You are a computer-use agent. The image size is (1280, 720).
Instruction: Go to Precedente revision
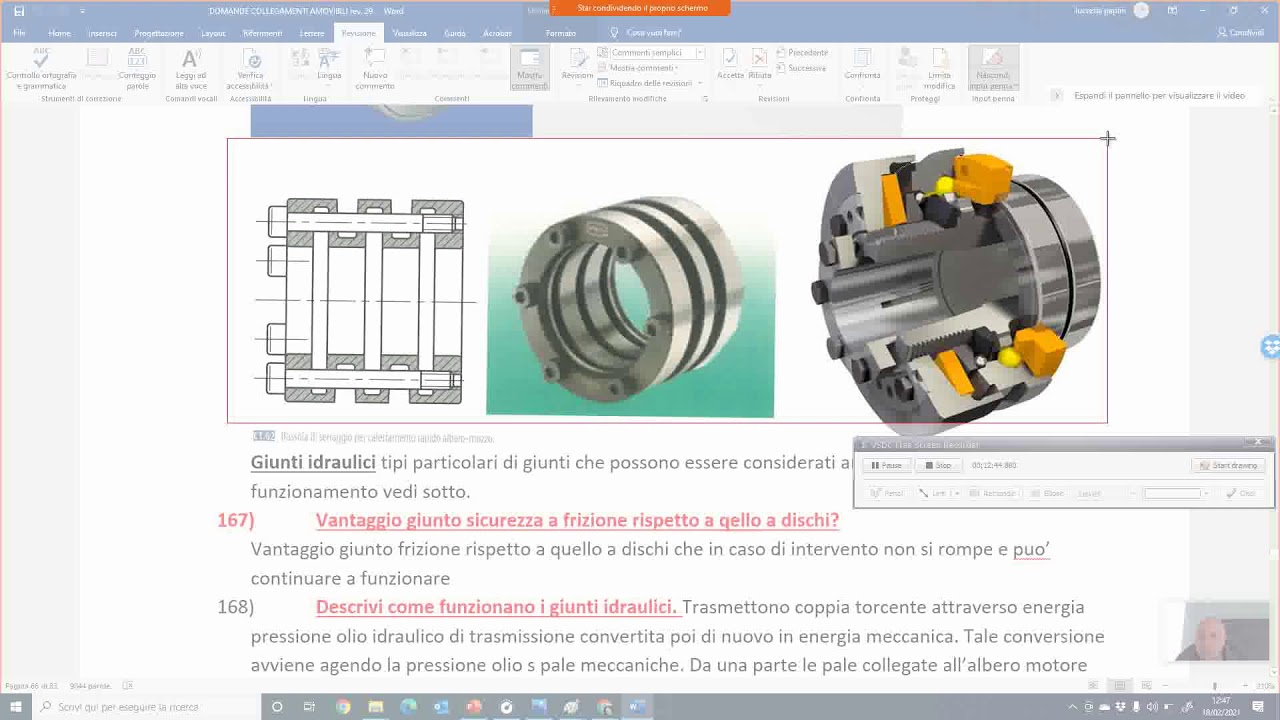point(802,53)
